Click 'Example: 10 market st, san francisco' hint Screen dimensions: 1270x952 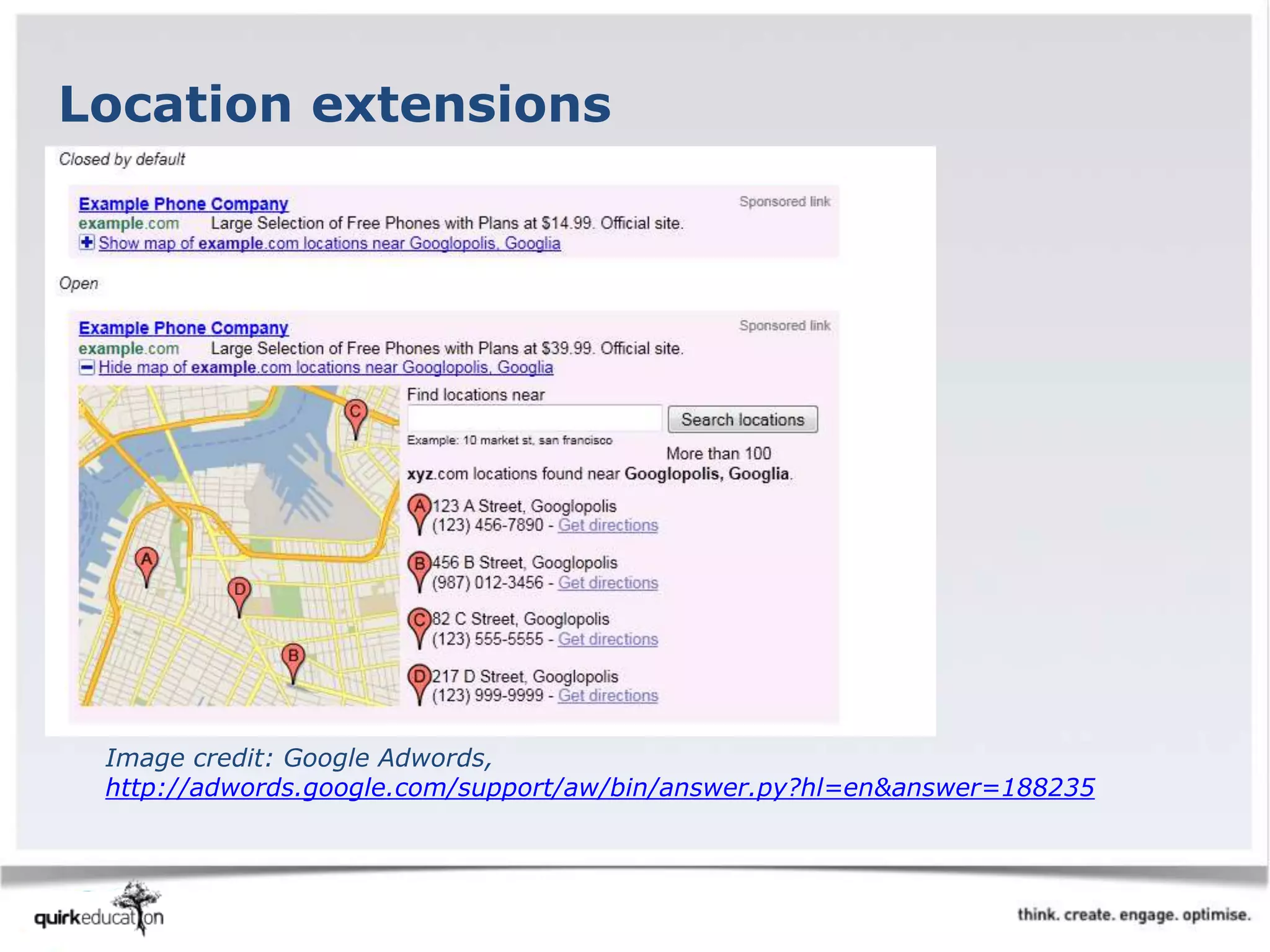510,440
